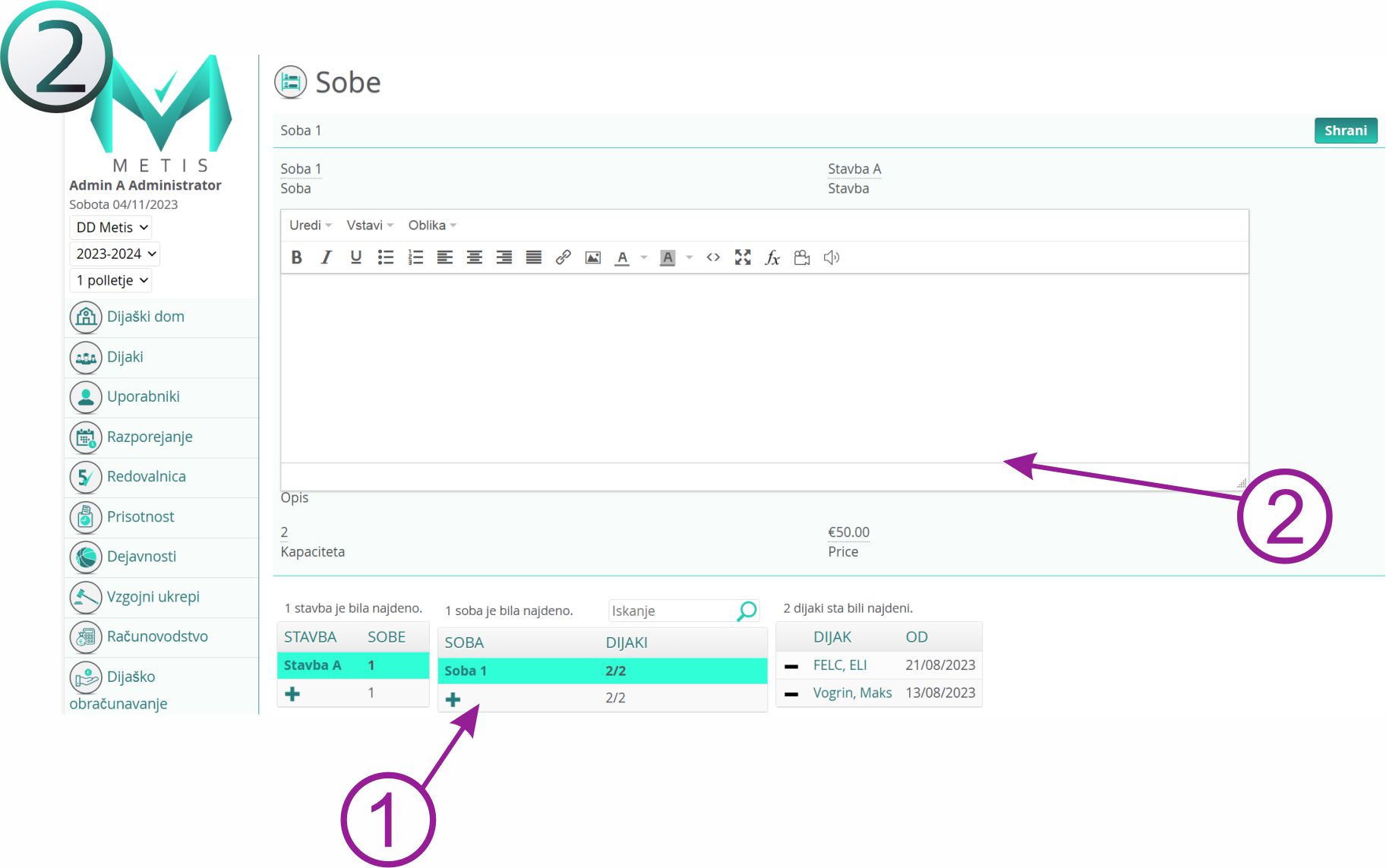Open text color picker dropdown arrow

tap(644, 257)
